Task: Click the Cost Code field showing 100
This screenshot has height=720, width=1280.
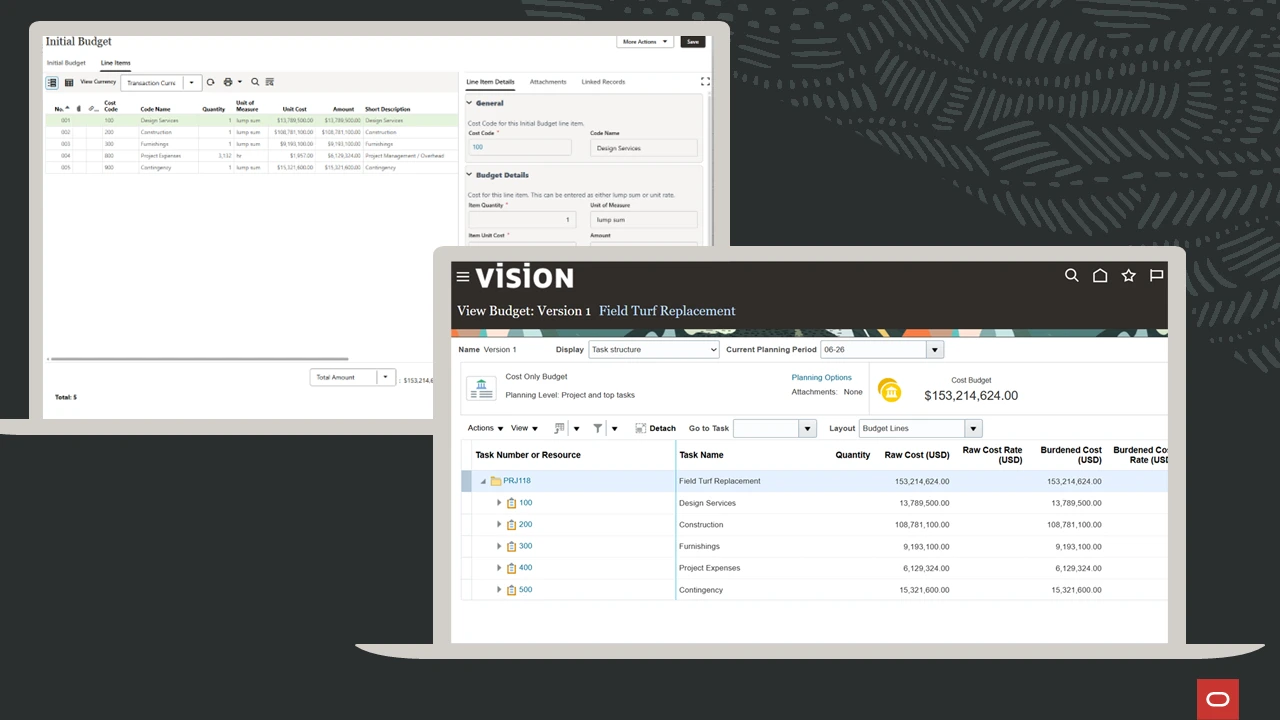Action: point(520,147)
